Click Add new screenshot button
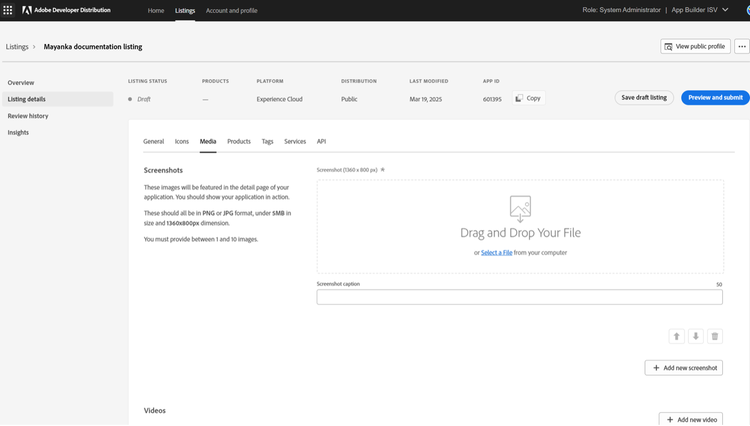The image size is (750, 426). pos(684,368)
